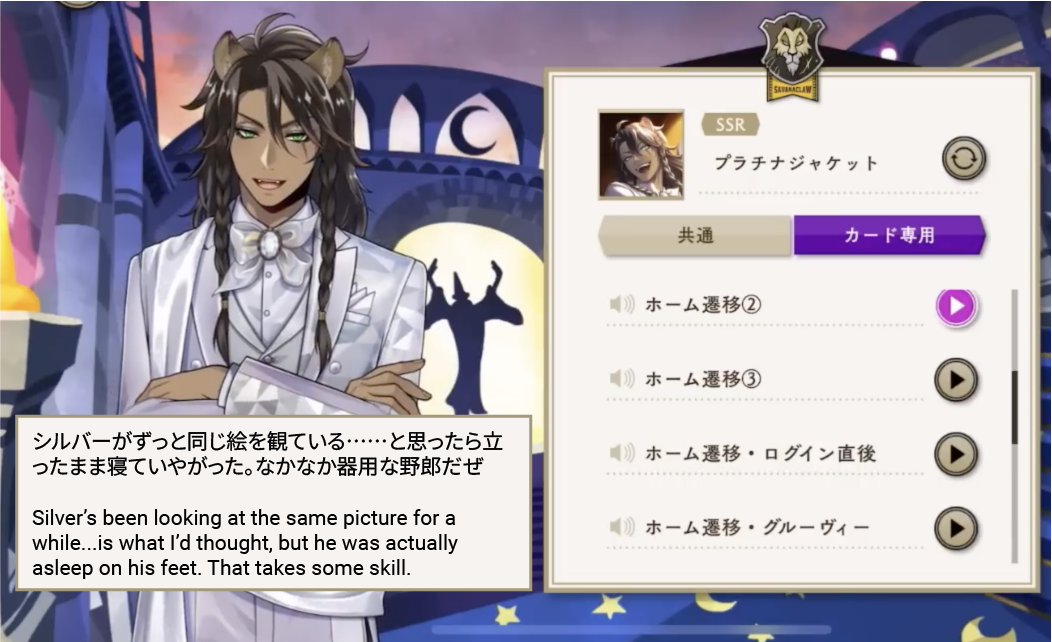Click the ホーム遷移② row label
Image resolution: width=1052 pixels, height=642 pixels.
702,305
